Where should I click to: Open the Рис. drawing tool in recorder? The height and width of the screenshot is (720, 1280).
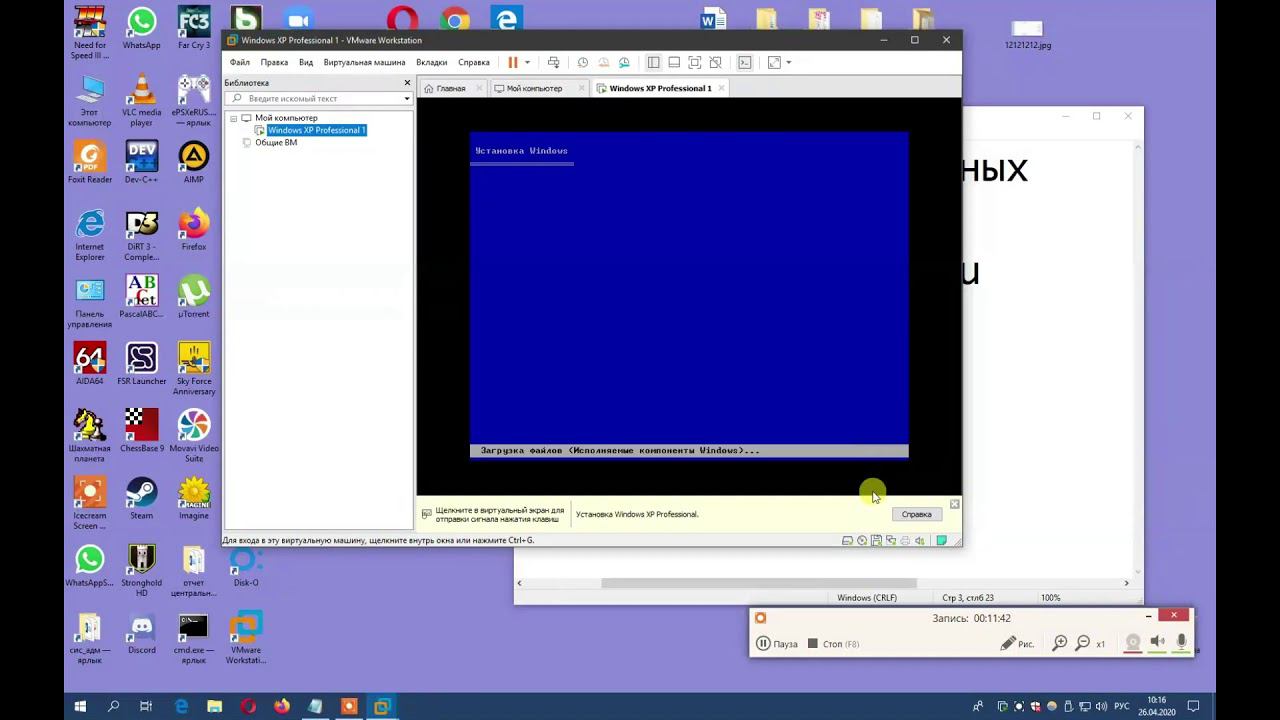click(1018, 644)
